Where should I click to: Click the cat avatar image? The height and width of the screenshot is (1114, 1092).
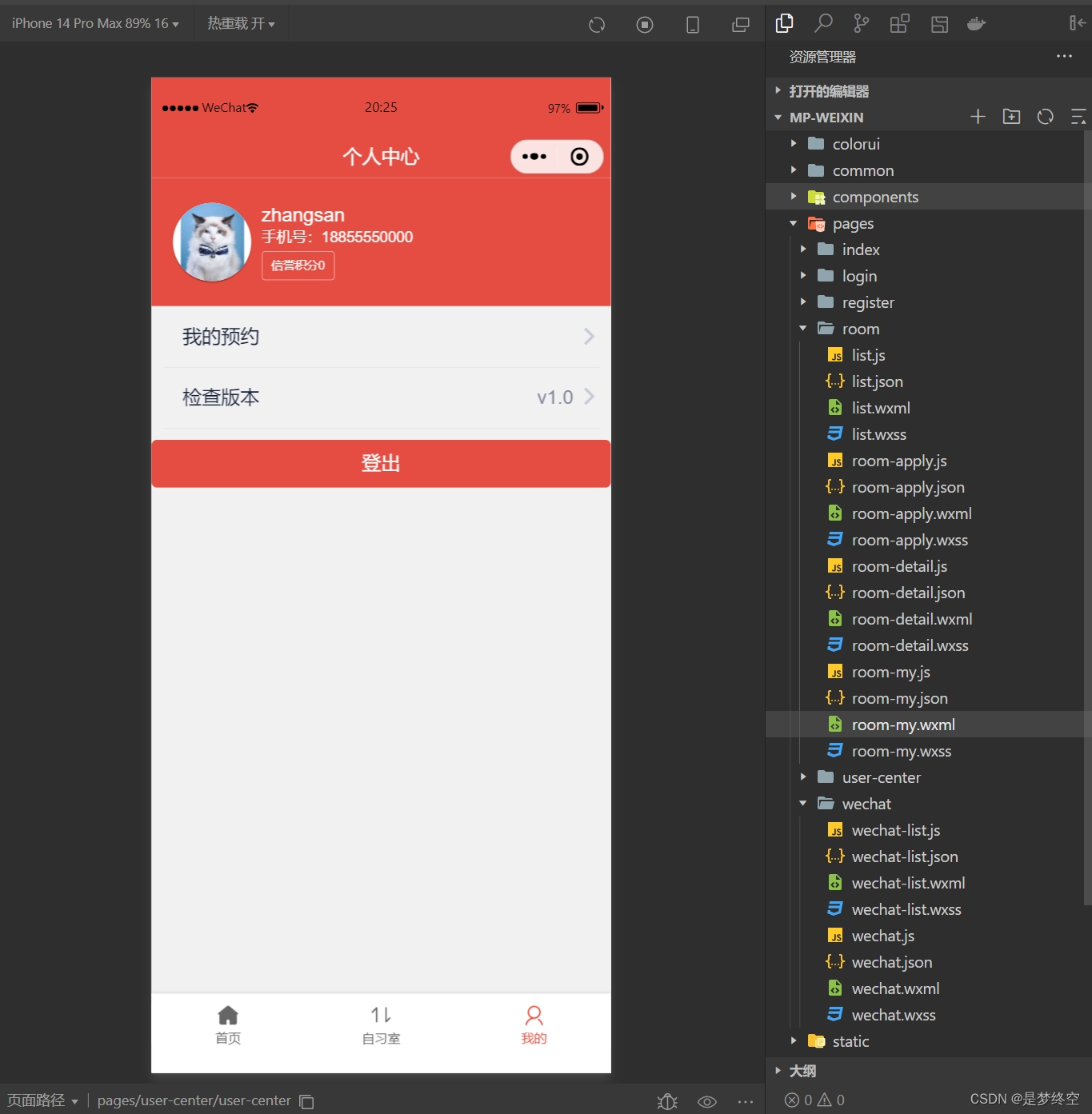pyautogui.click(x=212, y=242)
